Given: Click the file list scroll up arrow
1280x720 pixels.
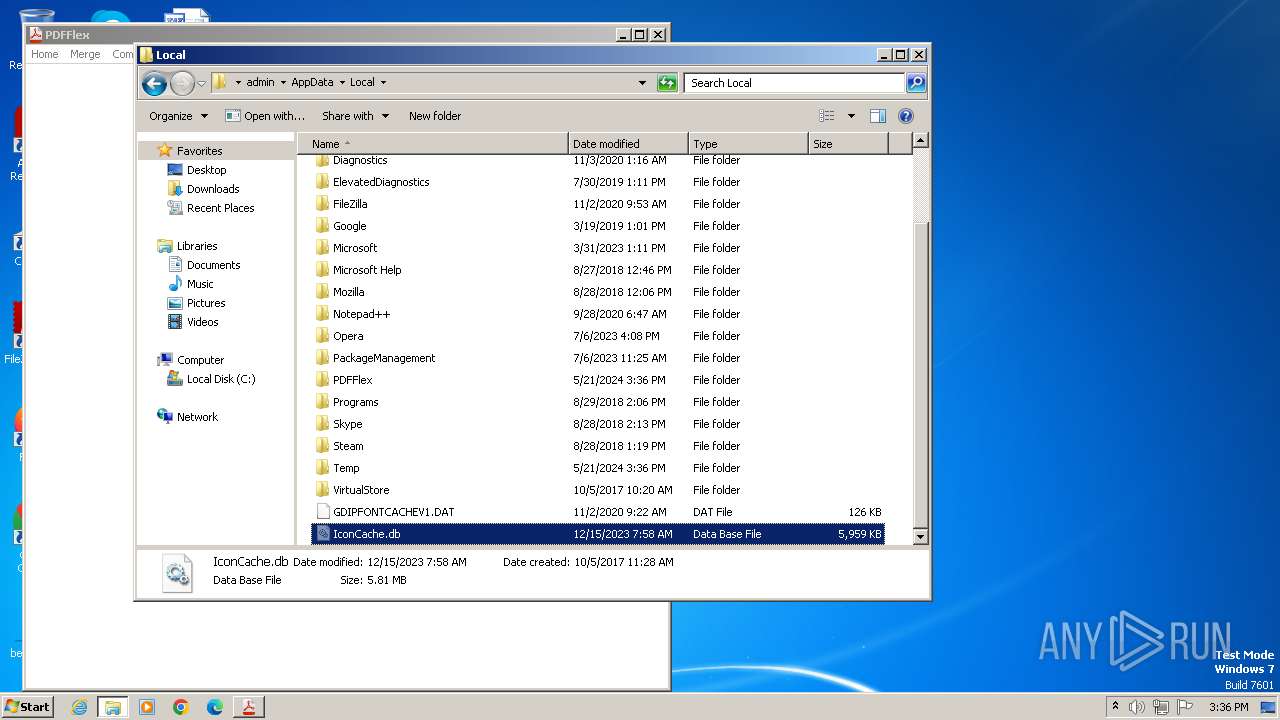Looking at the screenshot, I should coord(921,141).
